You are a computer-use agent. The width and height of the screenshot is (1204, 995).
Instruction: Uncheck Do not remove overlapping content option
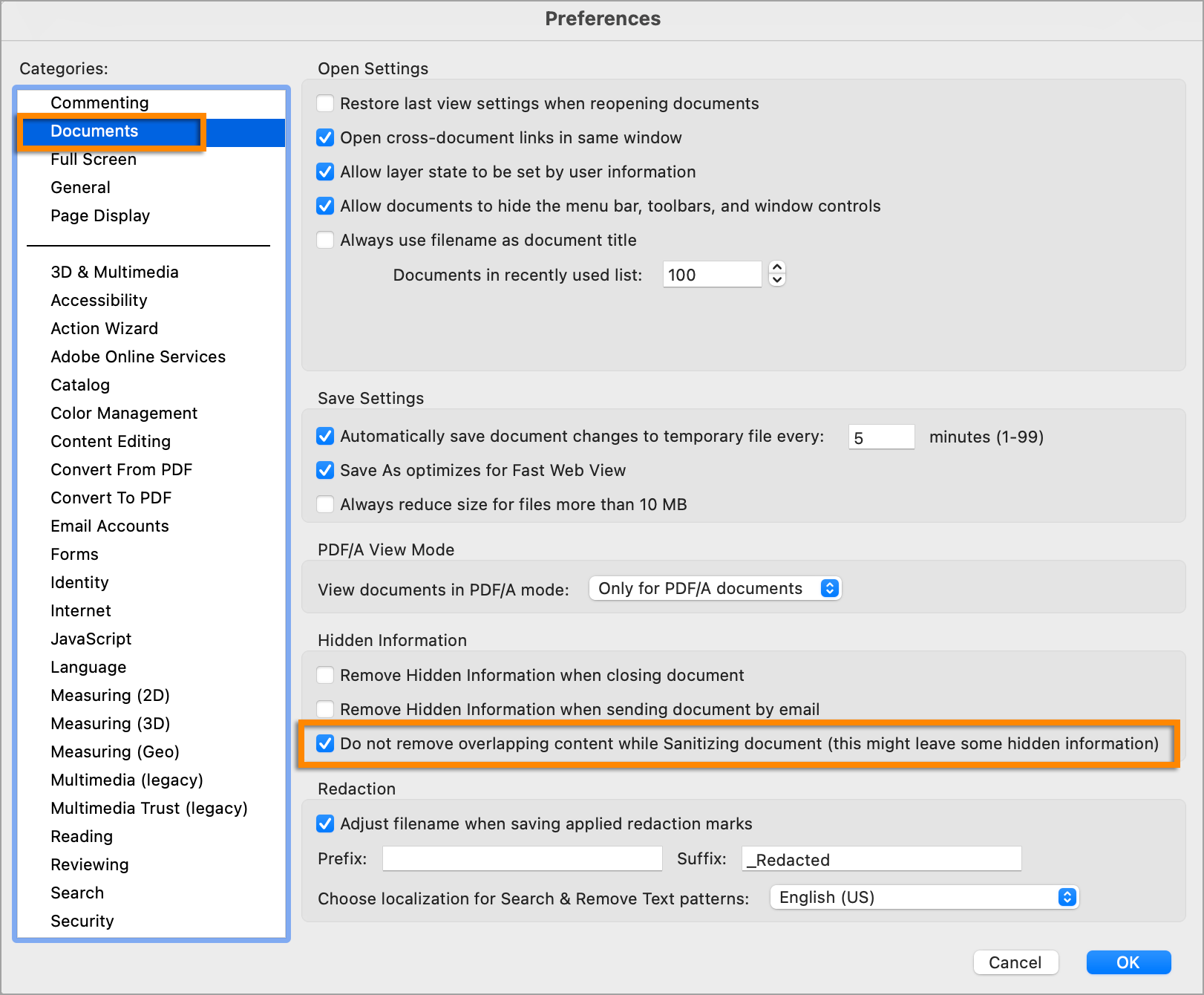tap(325, 743)
